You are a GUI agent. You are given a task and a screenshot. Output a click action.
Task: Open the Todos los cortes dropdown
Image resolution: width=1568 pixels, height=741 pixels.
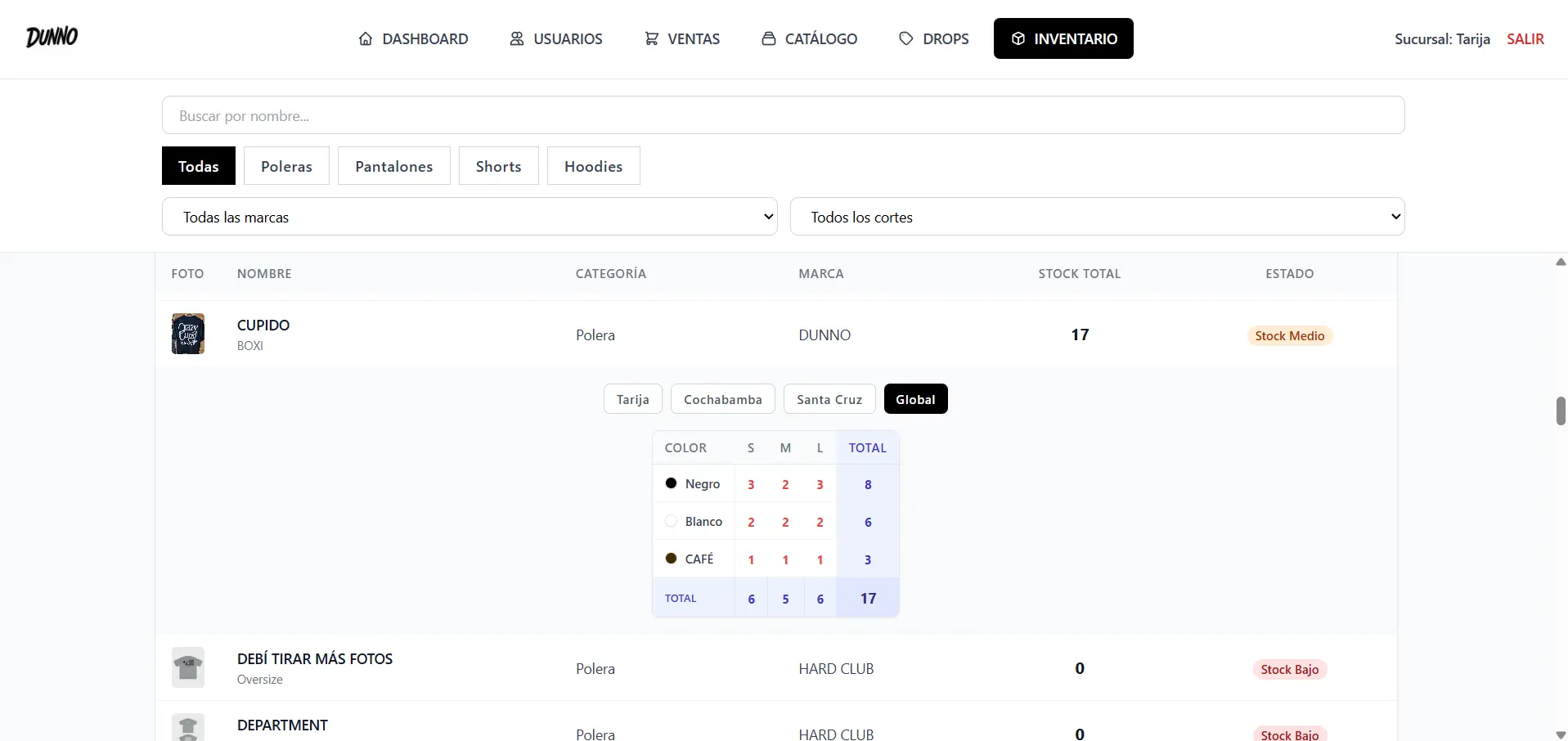click(x=1098, y=217)
